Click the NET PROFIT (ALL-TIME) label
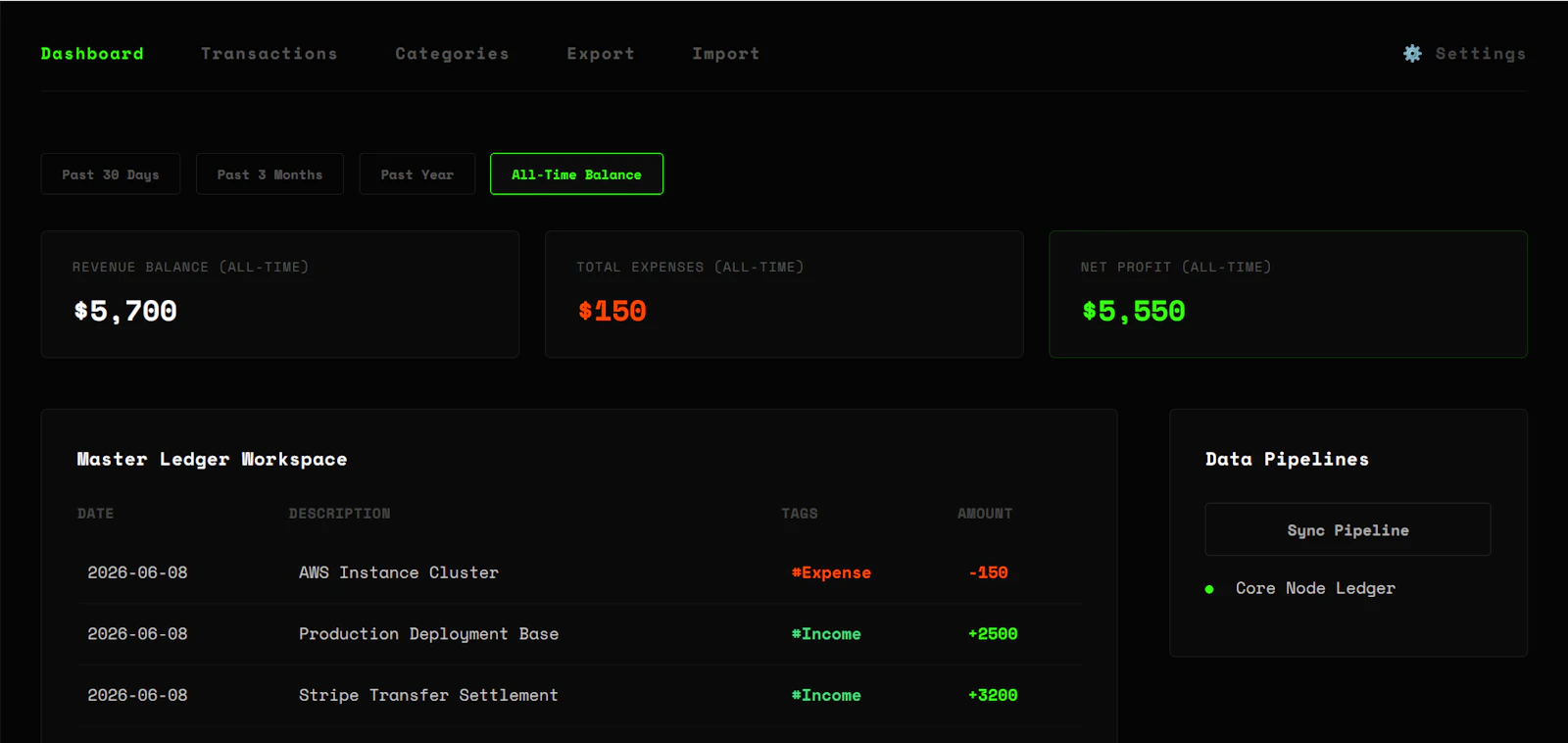 1176,267
